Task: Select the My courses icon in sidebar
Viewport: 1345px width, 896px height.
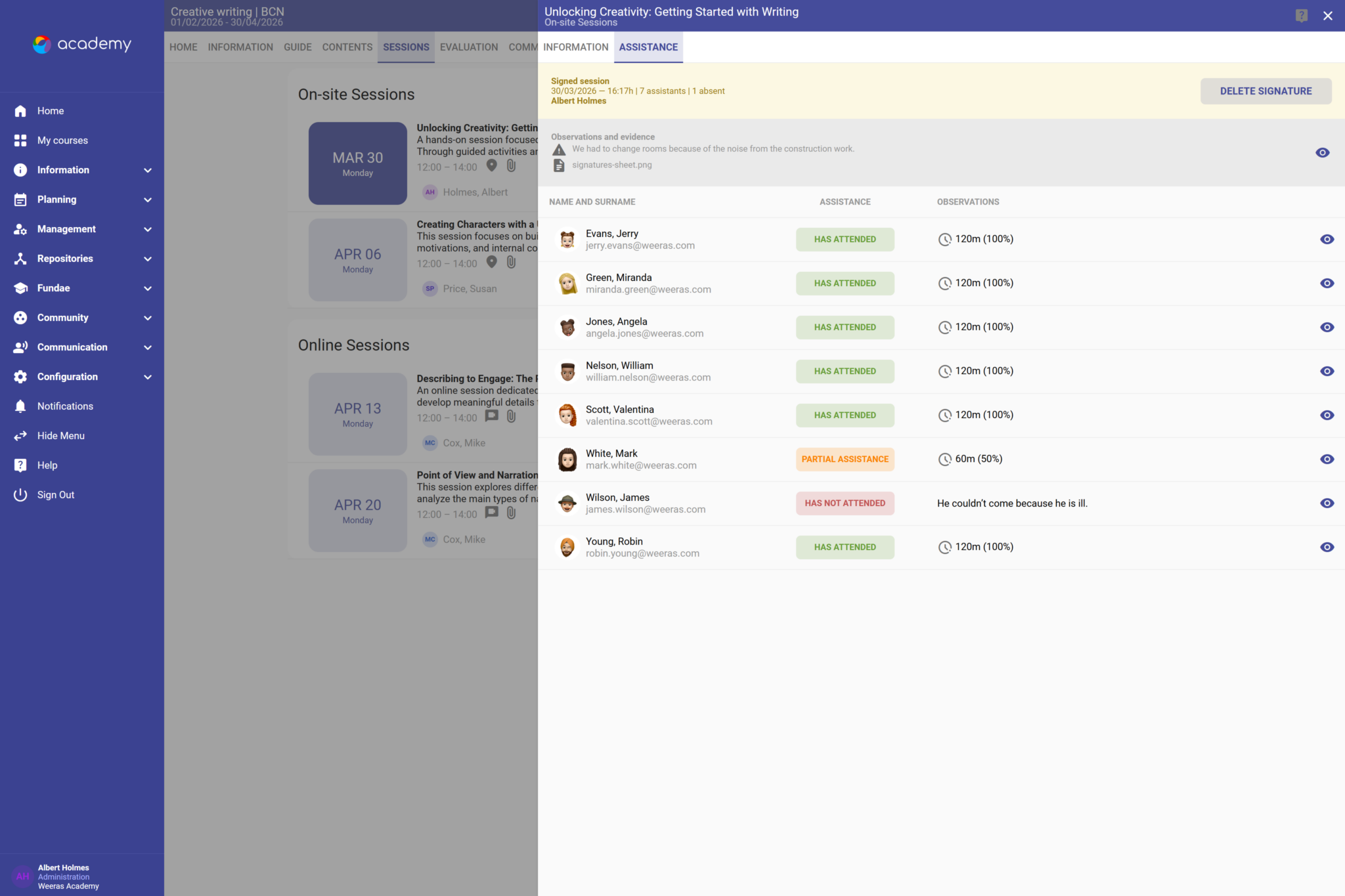Action: pyautogui.click(x=20, y=140)
